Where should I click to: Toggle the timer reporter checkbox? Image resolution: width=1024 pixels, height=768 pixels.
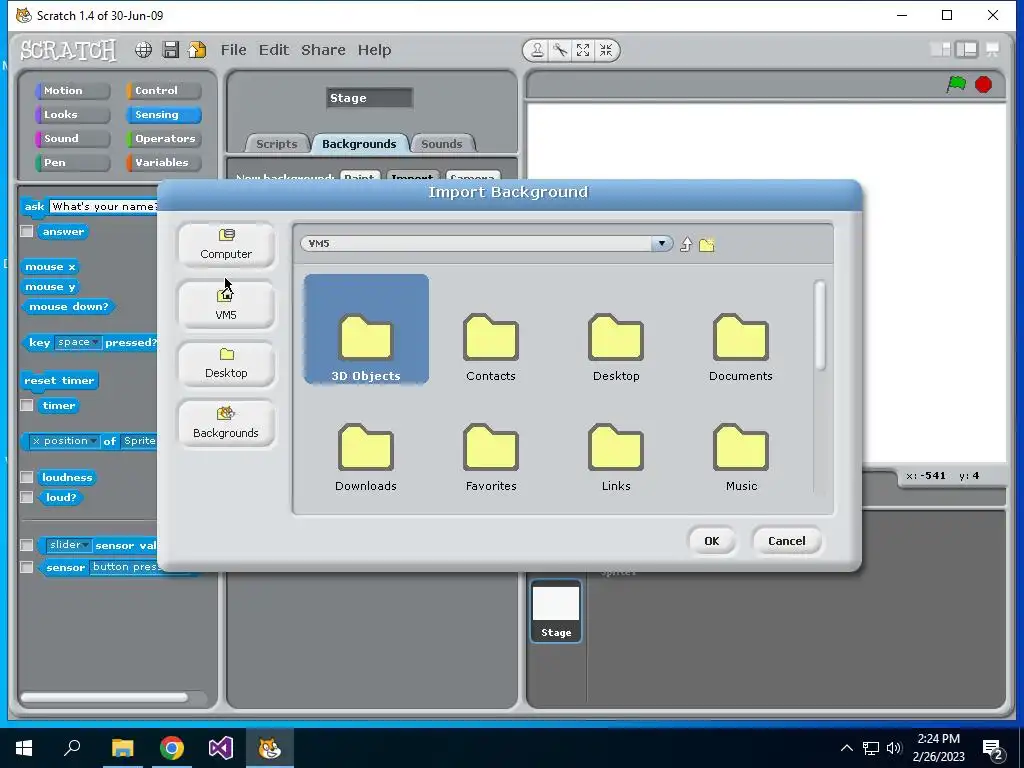27,406
